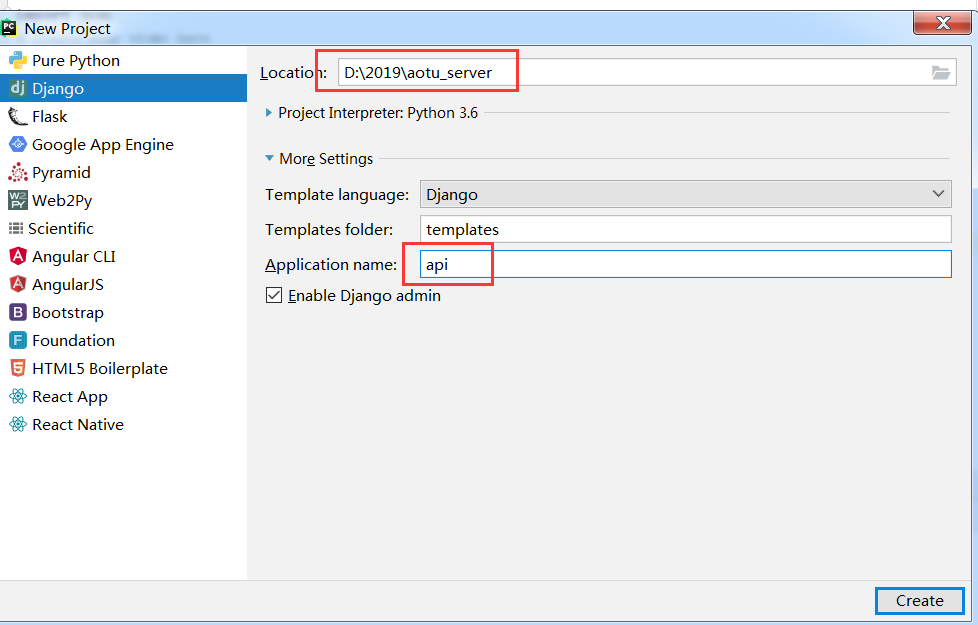Click the Templates folder field
Image resolution: width=978 pixels, height=625 pixels.
click(685, 230)
